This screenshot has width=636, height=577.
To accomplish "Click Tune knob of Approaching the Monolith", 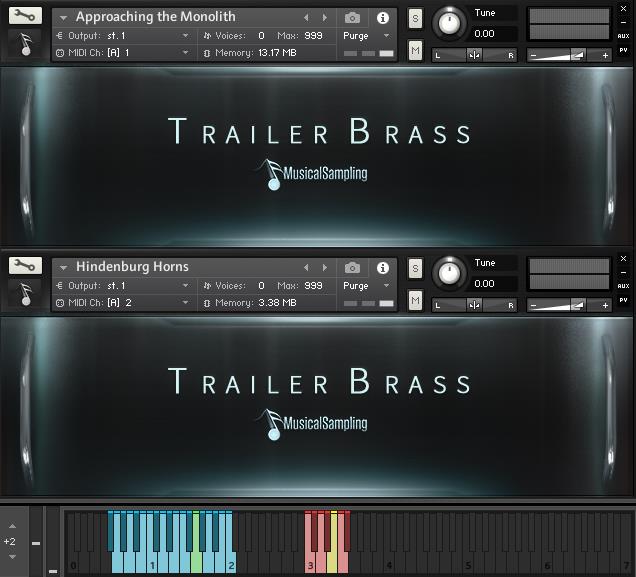I will click(449, 23).
